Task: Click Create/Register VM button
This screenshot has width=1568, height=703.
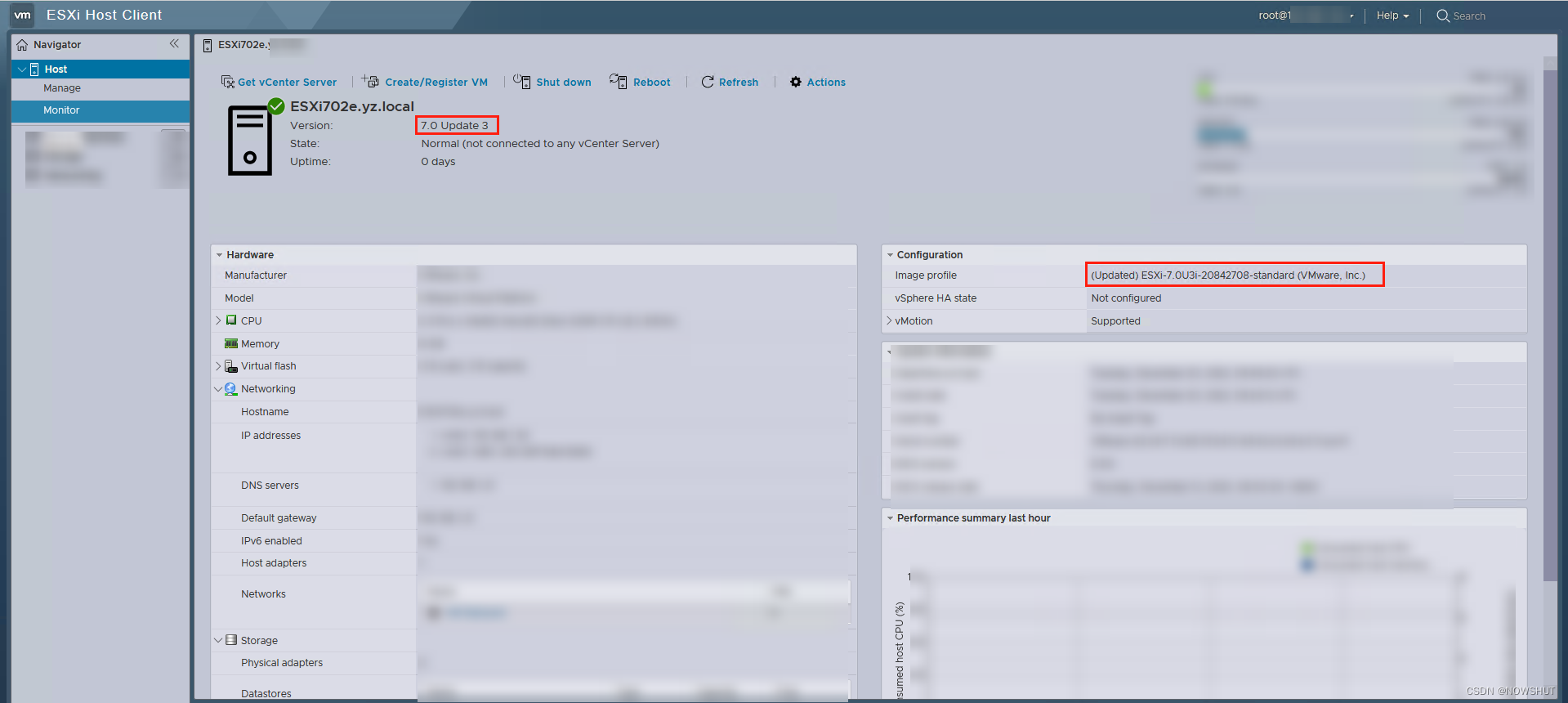Action: 425,82
